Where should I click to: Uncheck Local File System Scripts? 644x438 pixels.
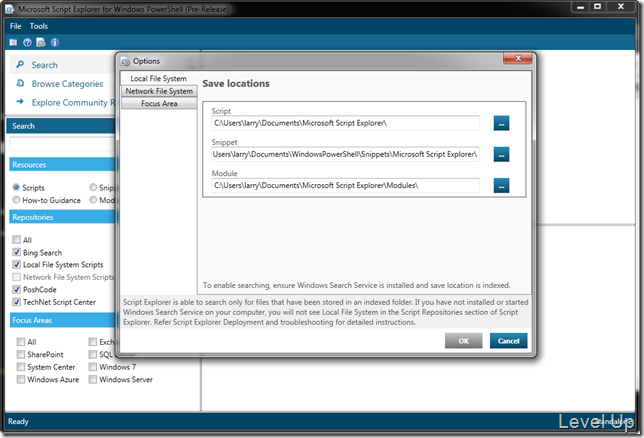(x=16, y=265)
